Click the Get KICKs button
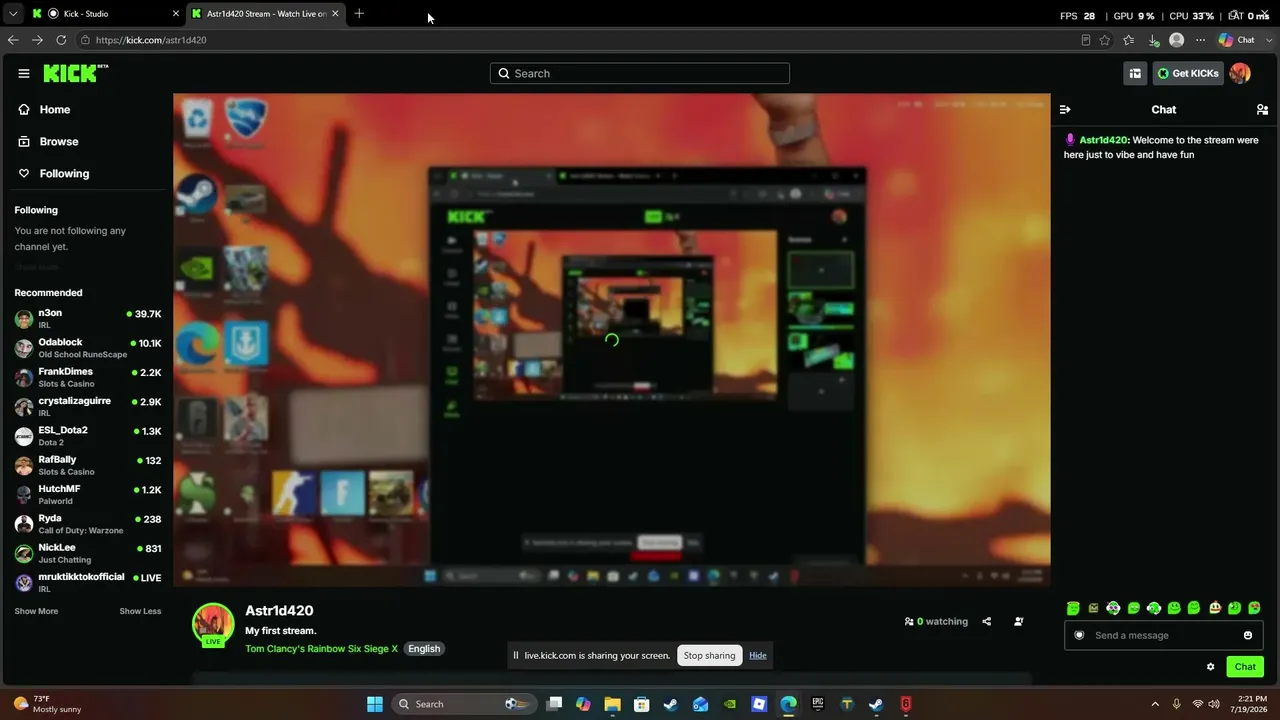The width and height of the screenshot is (1280, 720). 1188,73
